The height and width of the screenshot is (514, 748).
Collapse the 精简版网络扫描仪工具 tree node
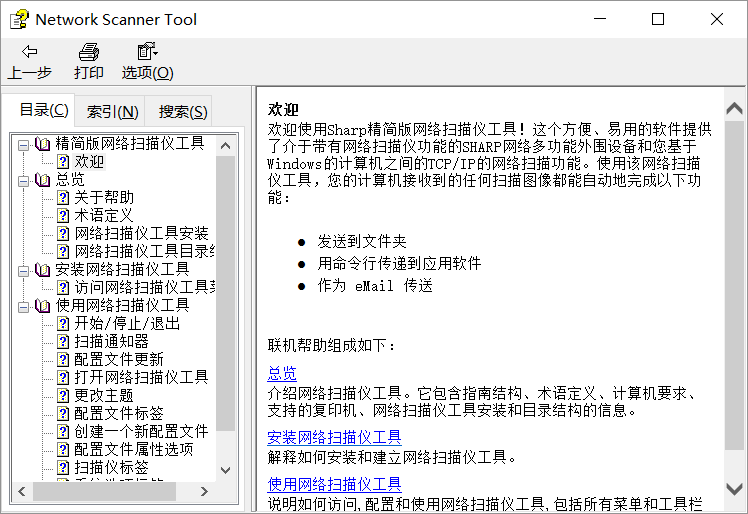23,144
